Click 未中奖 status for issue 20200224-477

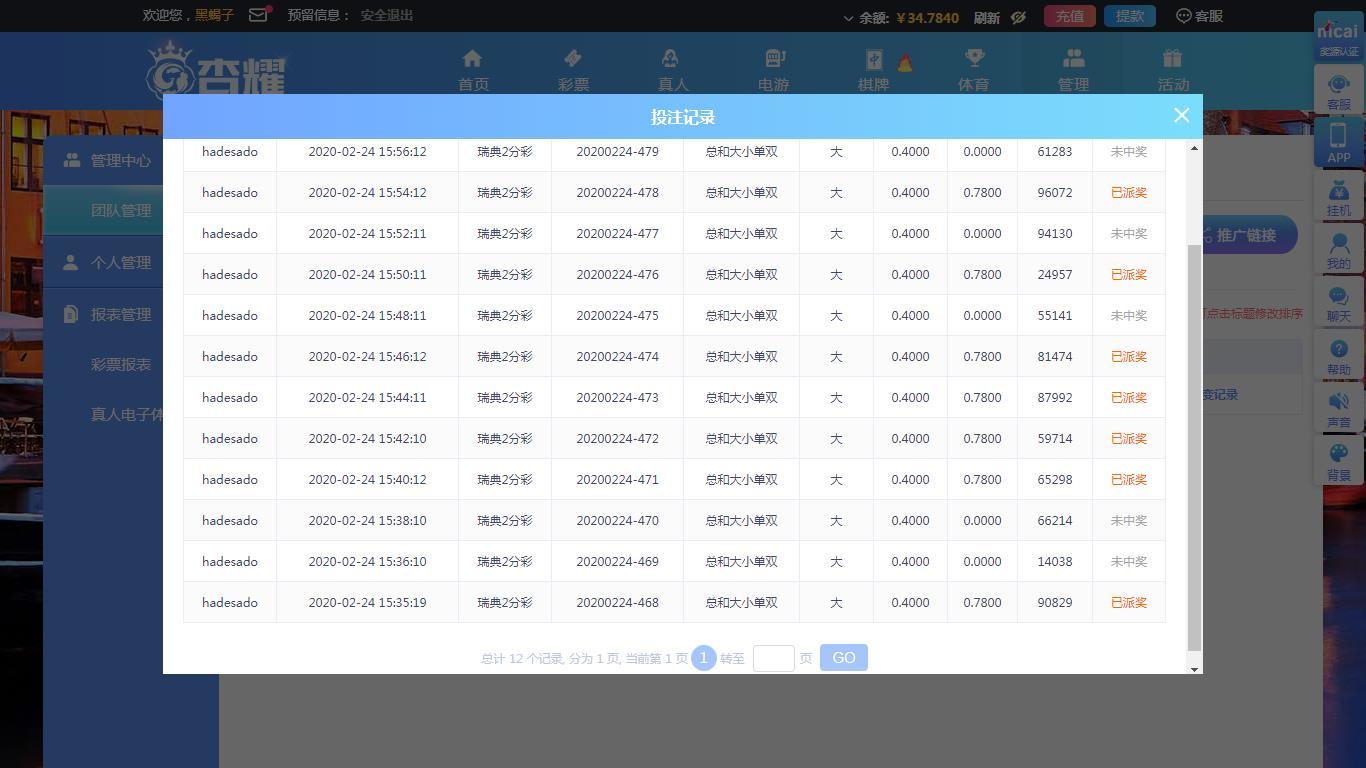coord(1129,234)
